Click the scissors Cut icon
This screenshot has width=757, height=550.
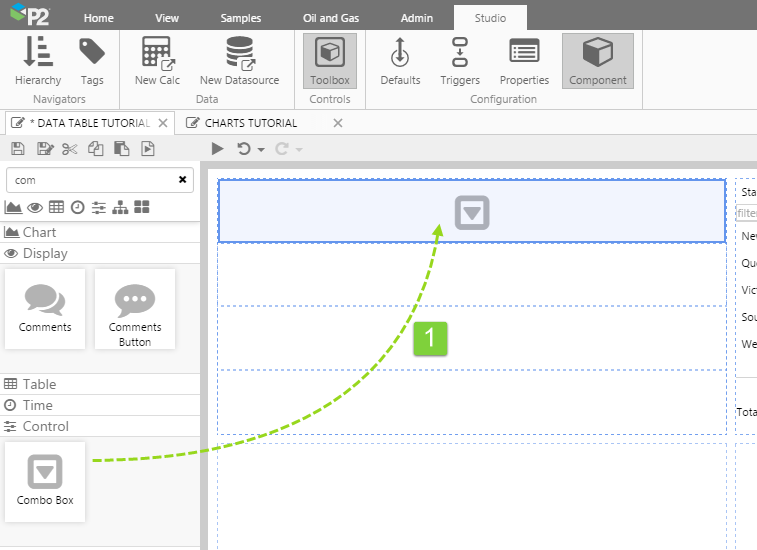69,149
